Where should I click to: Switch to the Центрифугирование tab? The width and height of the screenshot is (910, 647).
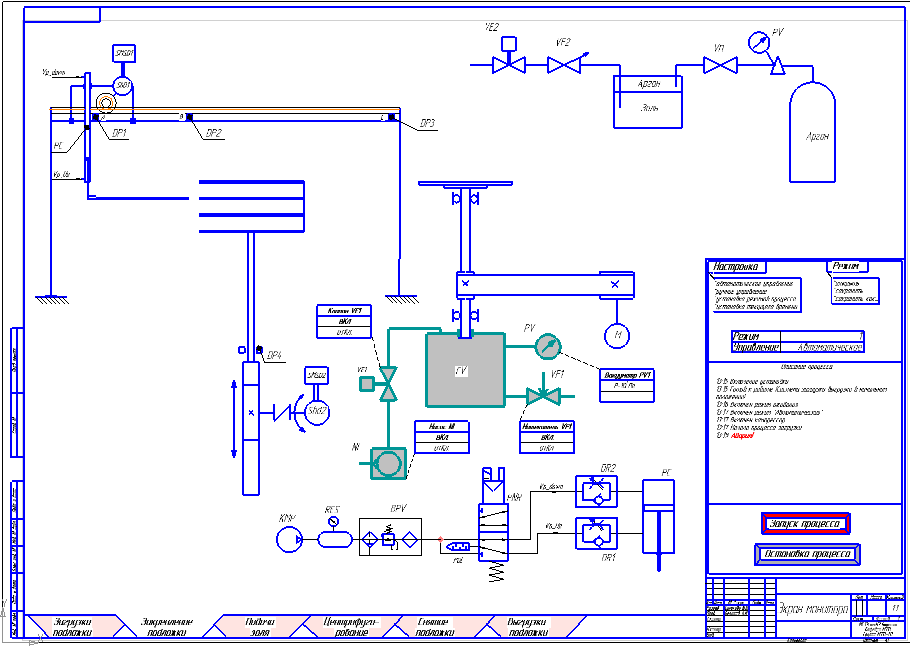pyautogui.click(x=352, y=627)
